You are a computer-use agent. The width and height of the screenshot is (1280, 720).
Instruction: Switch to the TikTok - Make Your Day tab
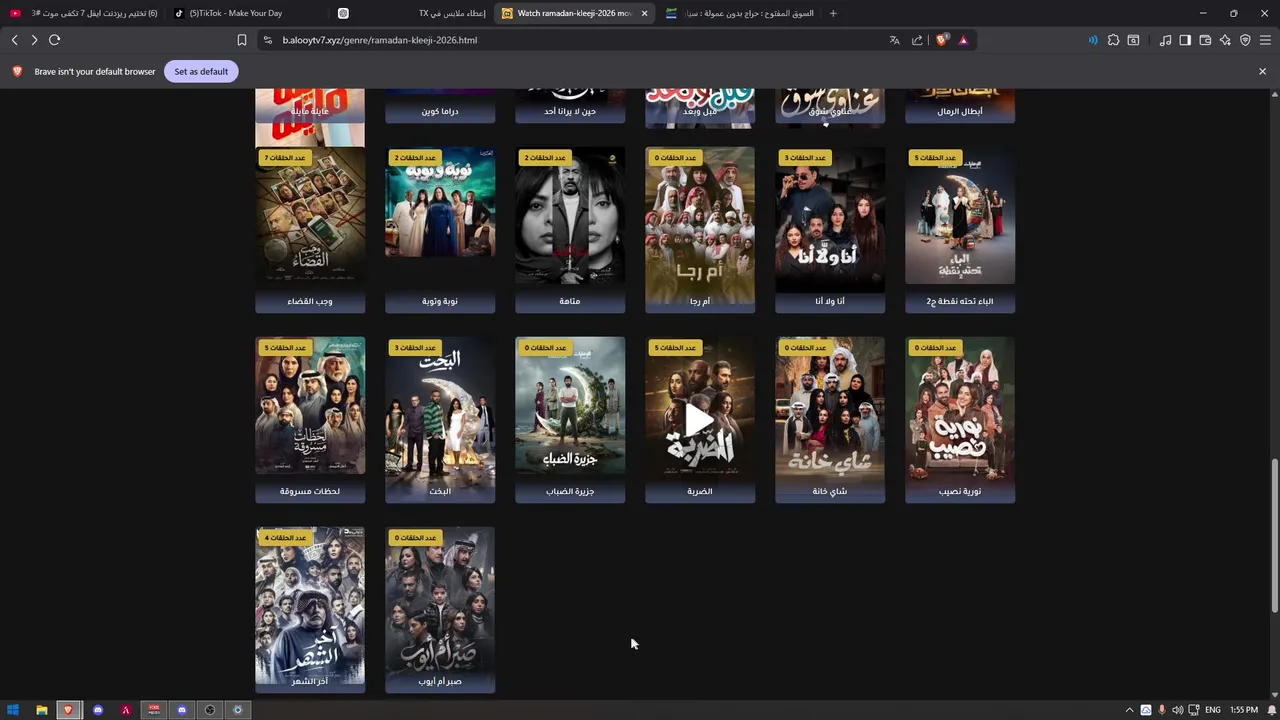245,13
